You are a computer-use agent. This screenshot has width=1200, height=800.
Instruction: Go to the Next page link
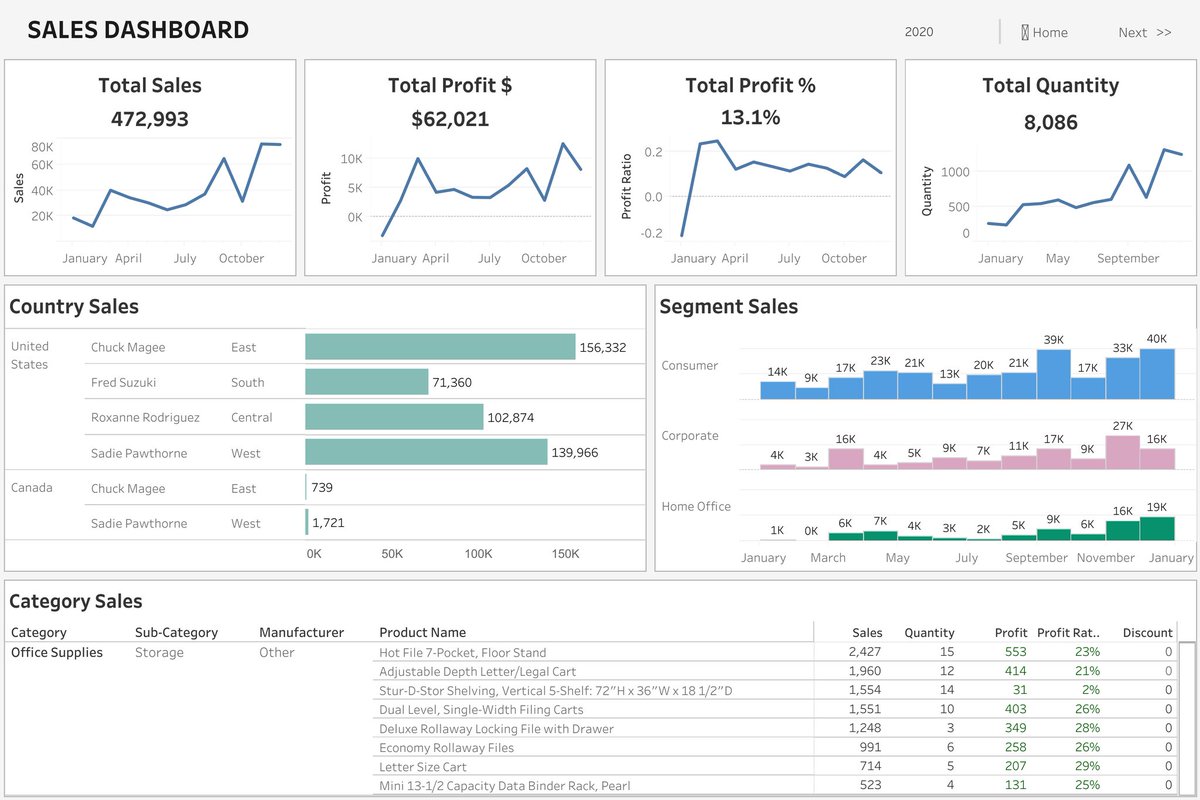pos(1145,32)
